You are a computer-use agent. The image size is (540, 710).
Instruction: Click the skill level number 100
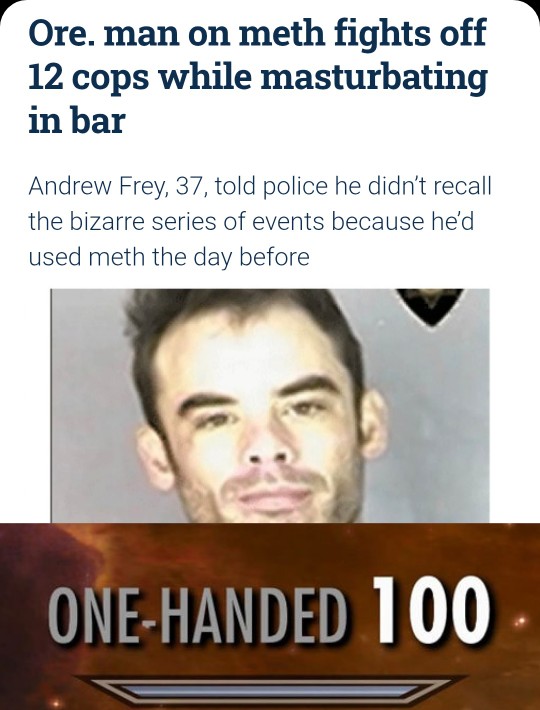pos(430,609)
